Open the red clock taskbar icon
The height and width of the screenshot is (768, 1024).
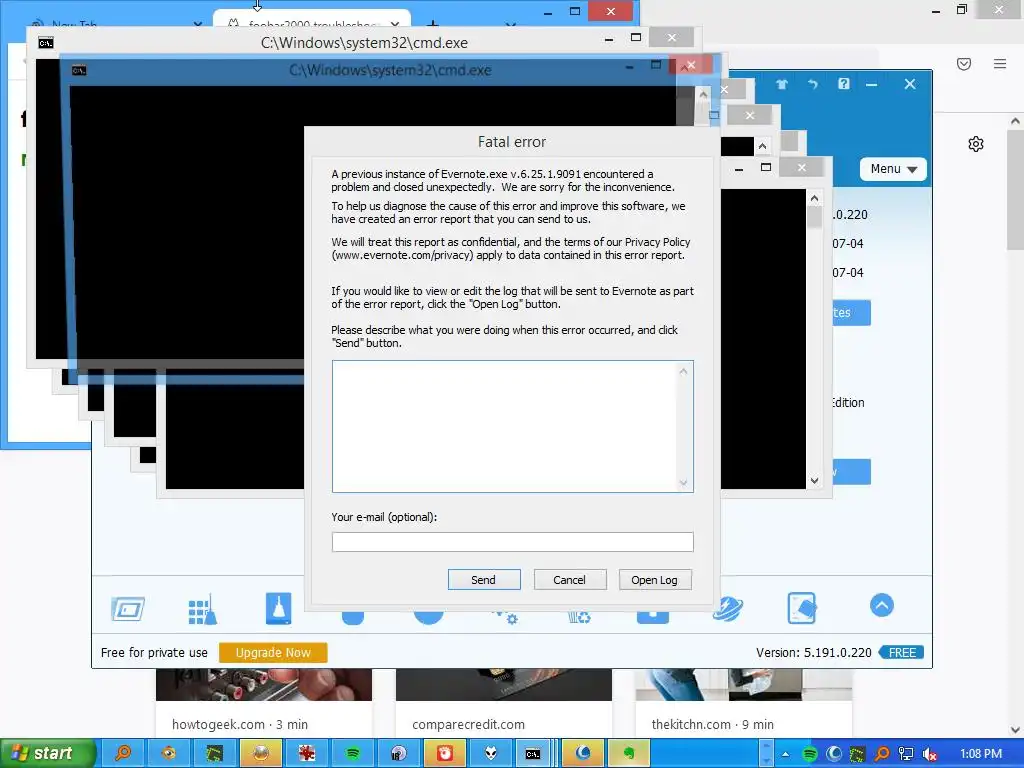click(x=445, y=753)
